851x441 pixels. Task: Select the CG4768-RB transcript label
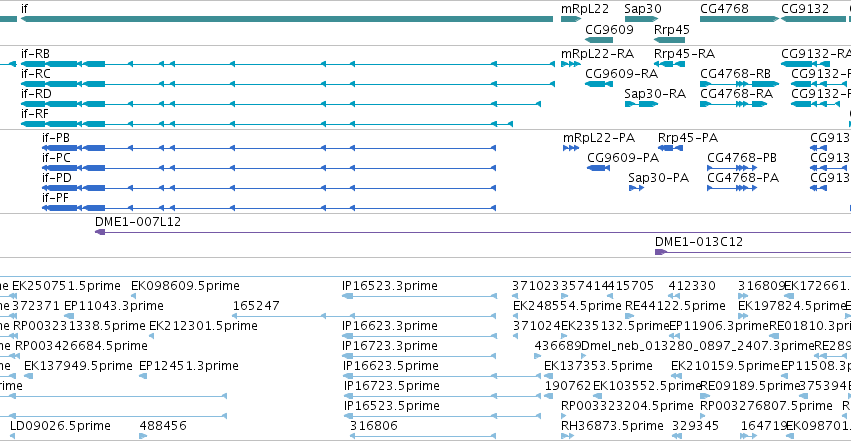coord(735,74)
